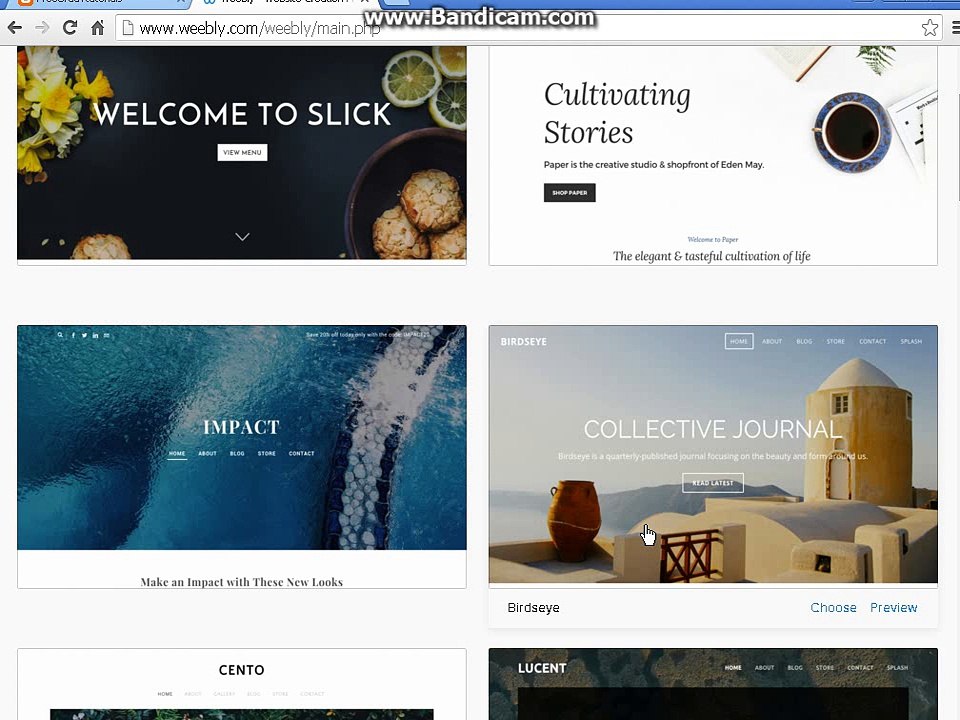Click the BIRDSEYE logo text in preview
This screenshot has height=720, width=960.
point(523,342)
